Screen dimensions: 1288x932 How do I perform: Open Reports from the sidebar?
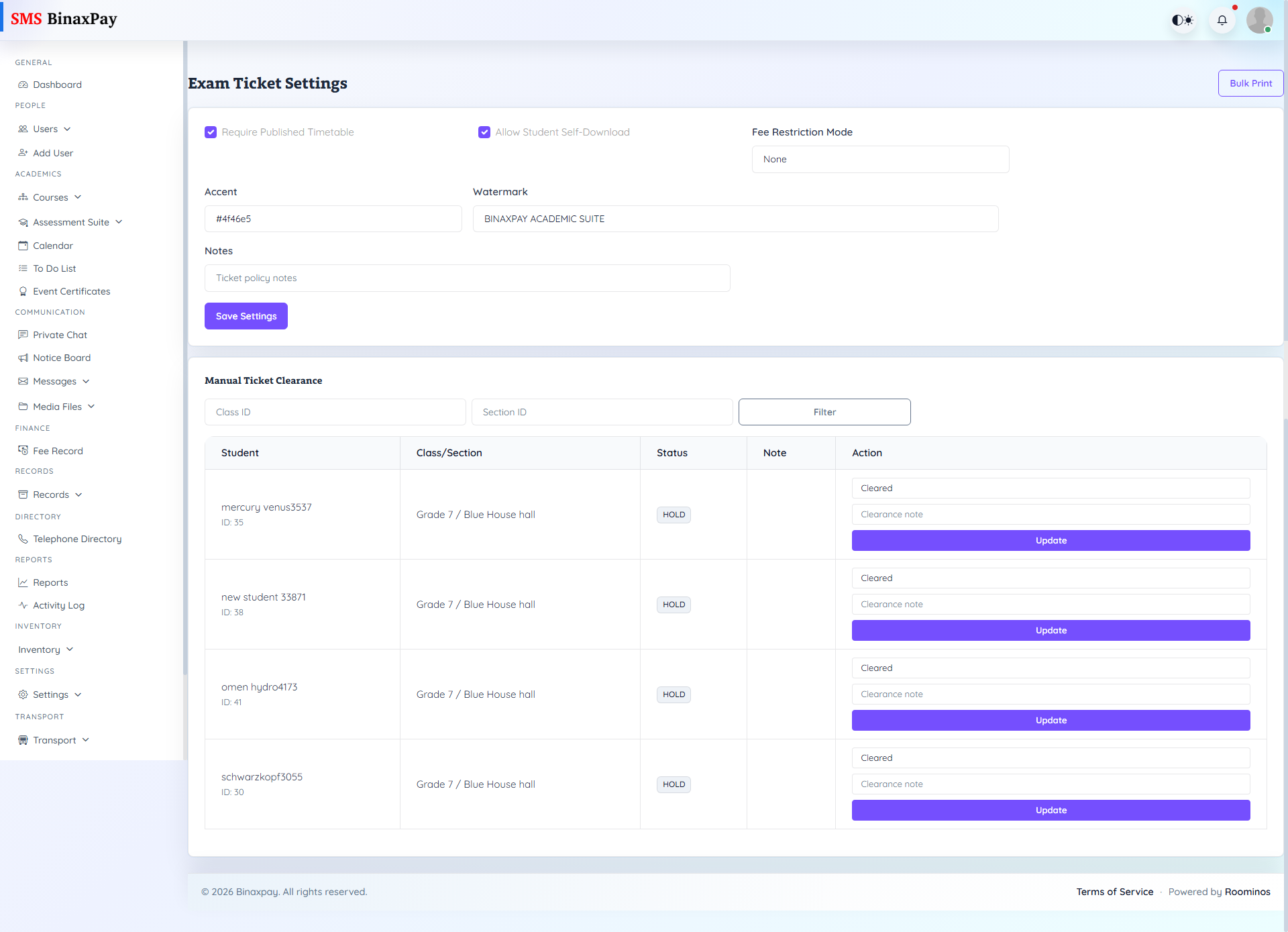click(50, 582)
